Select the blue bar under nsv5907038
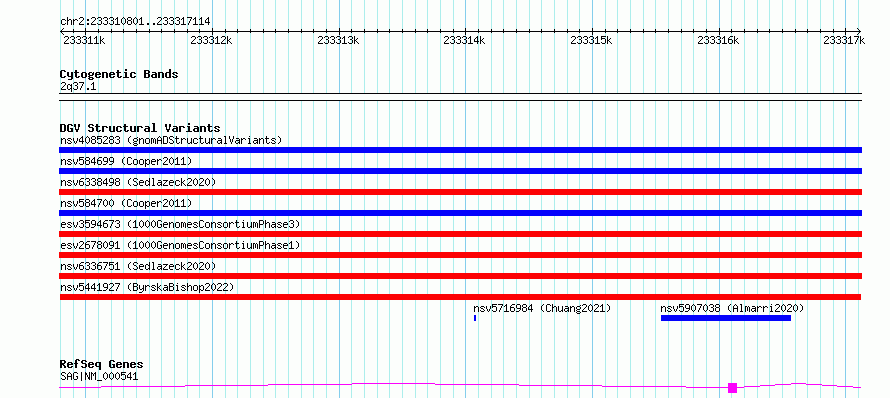 (726, 318)
